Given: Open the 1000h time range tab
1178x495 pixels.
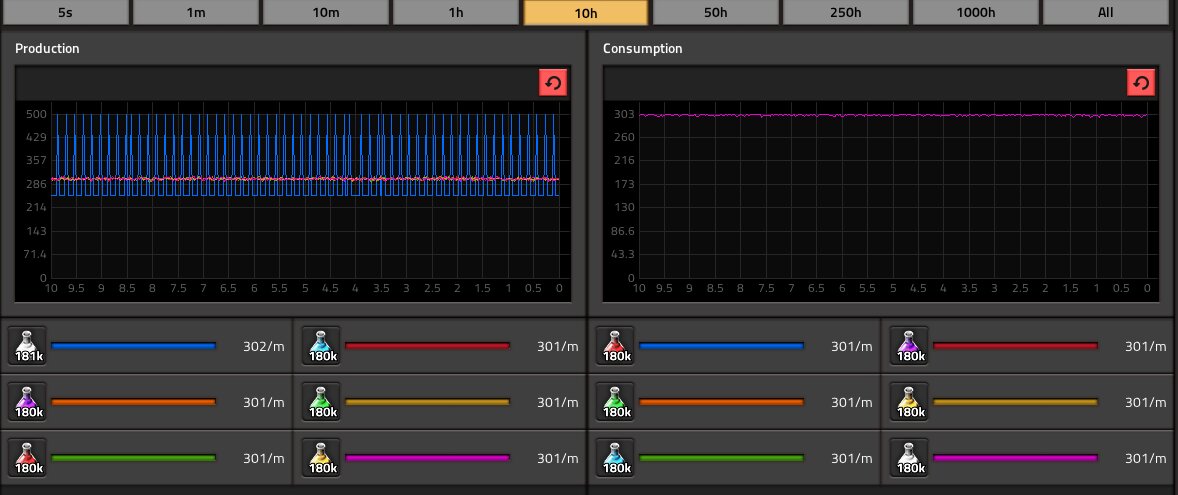Looking at the screenshot, I should 975,13.
